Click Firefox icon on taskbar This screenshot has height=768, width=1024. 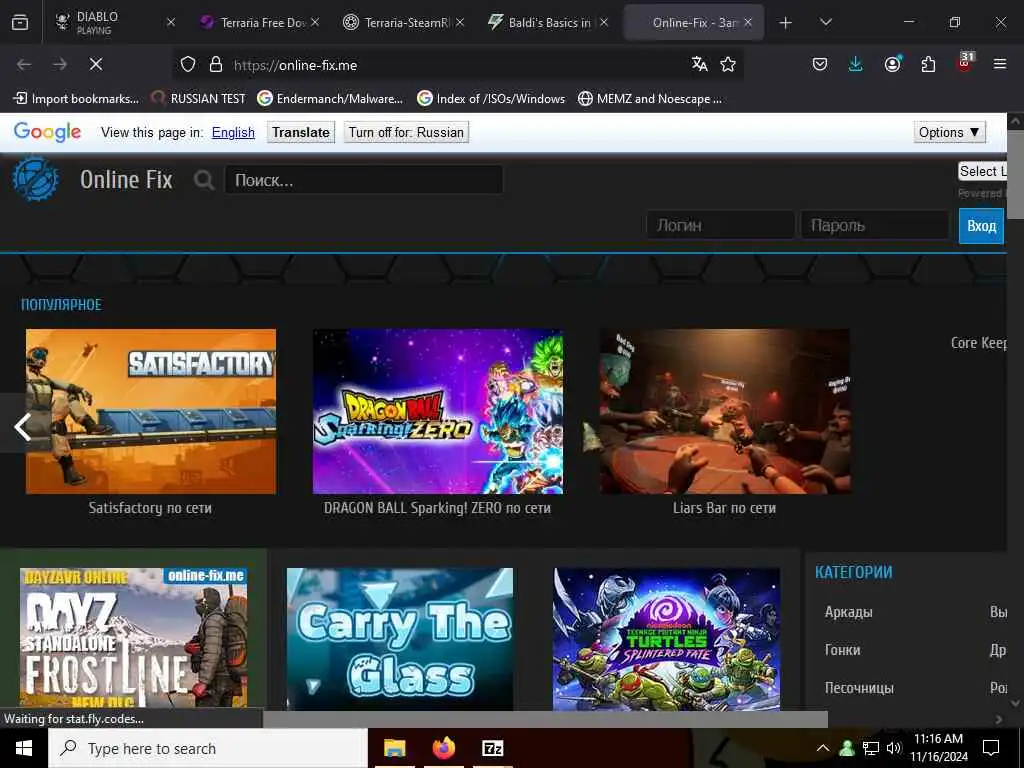click(443, 748)
